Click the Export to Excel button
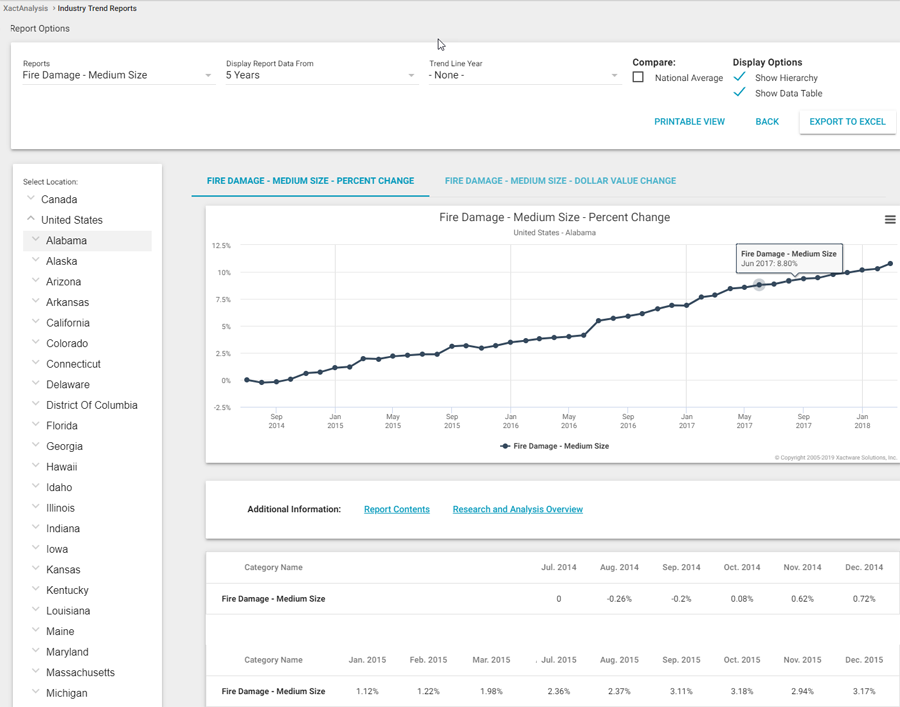This screenshot has height=707, width=900. click(x=847, y=122)
